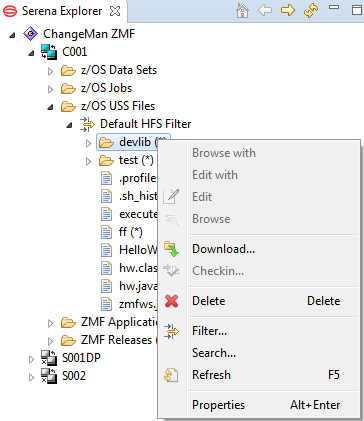Expand the ZMF Applications folder
The width and height of the screenshot is (364, 421).
click(x=50, y=323)
